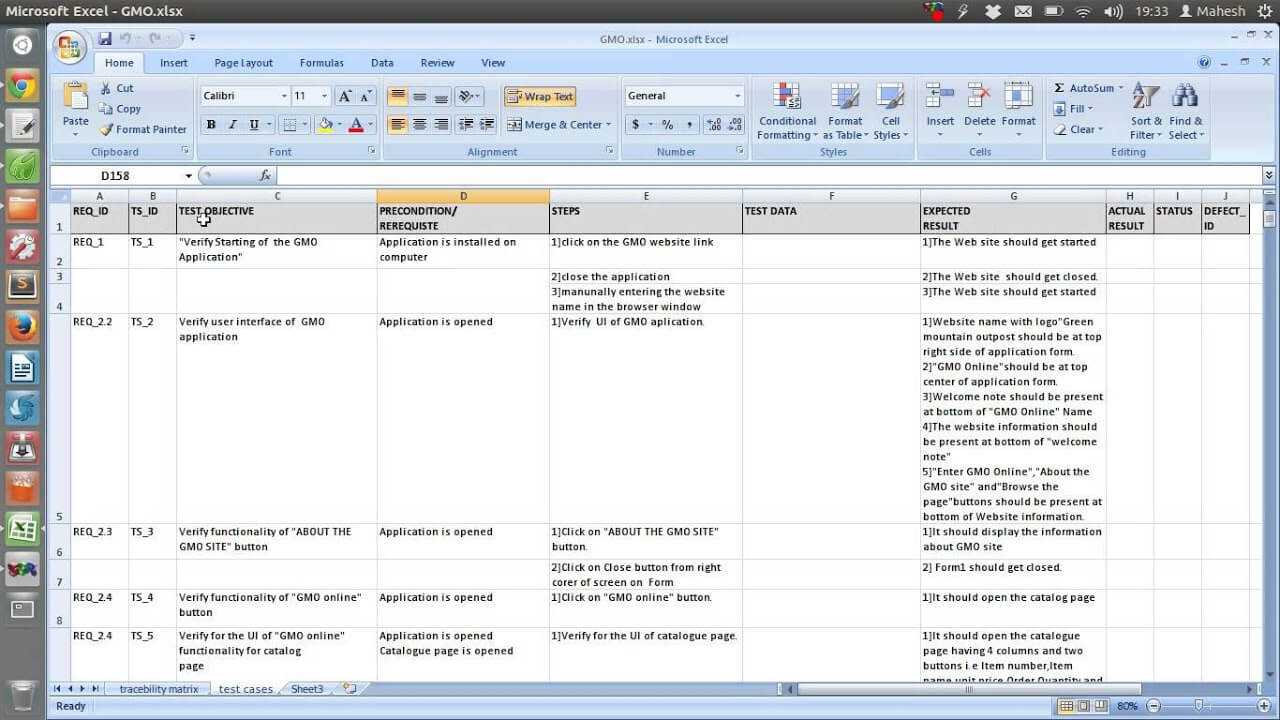Open Find & Select menu
The image size is (1280, 720).
pyautogui.click(x=1186, y=111)
